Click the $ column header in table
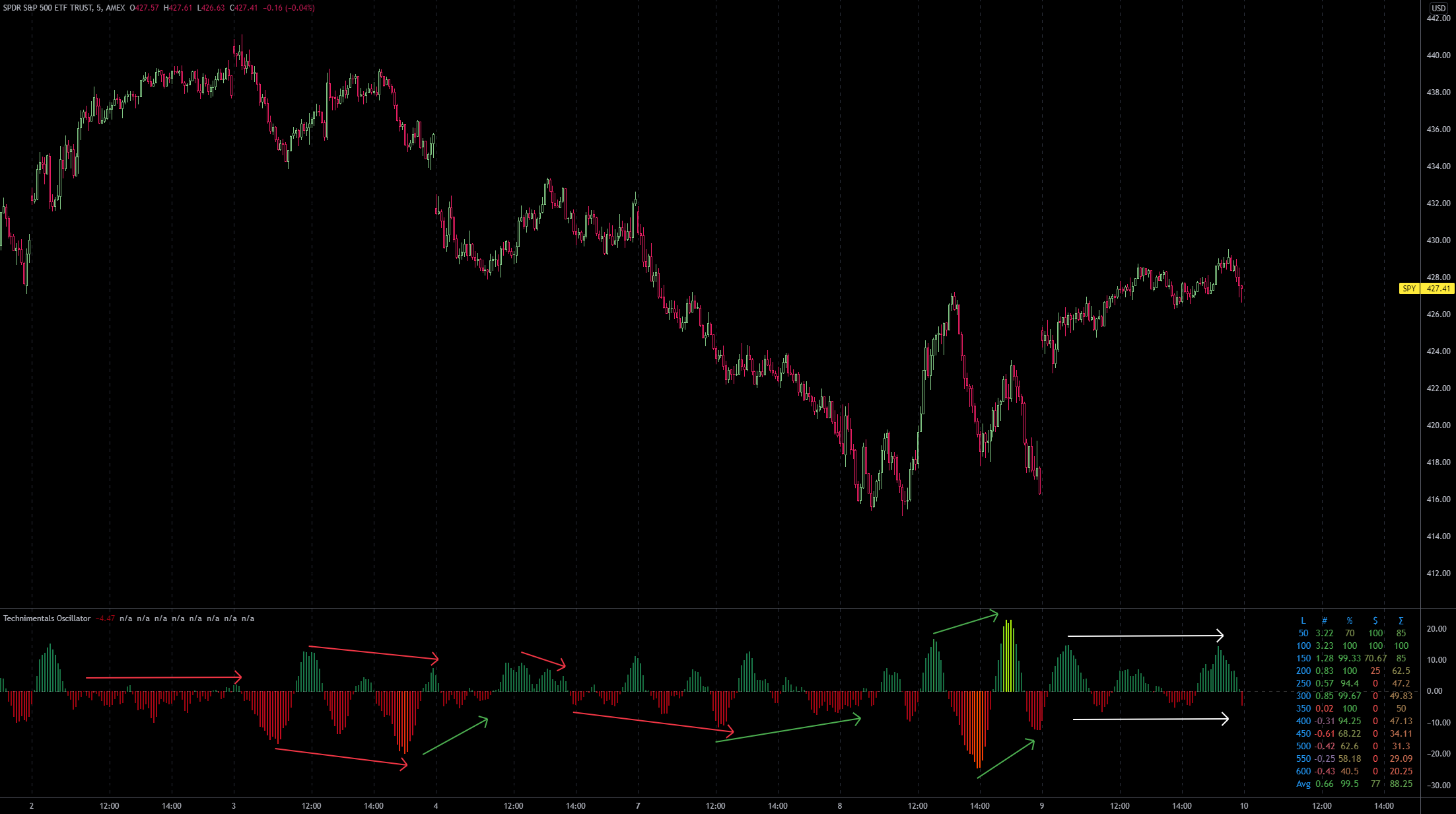Image resolution: width=1456 pixels, height=814 pixels. coord(1375,620)
